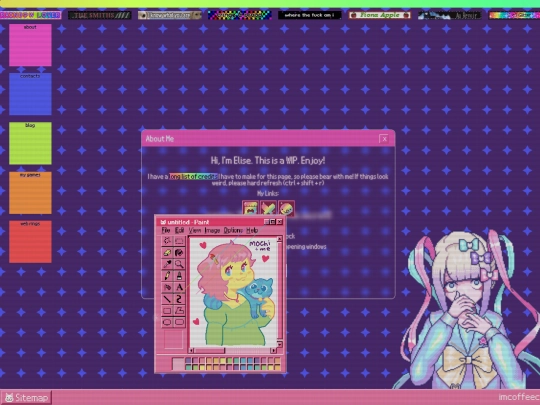Click the Mochi and me drawing canvas
The height and width of the screenshot is (405, 540).
coord(233,292)
